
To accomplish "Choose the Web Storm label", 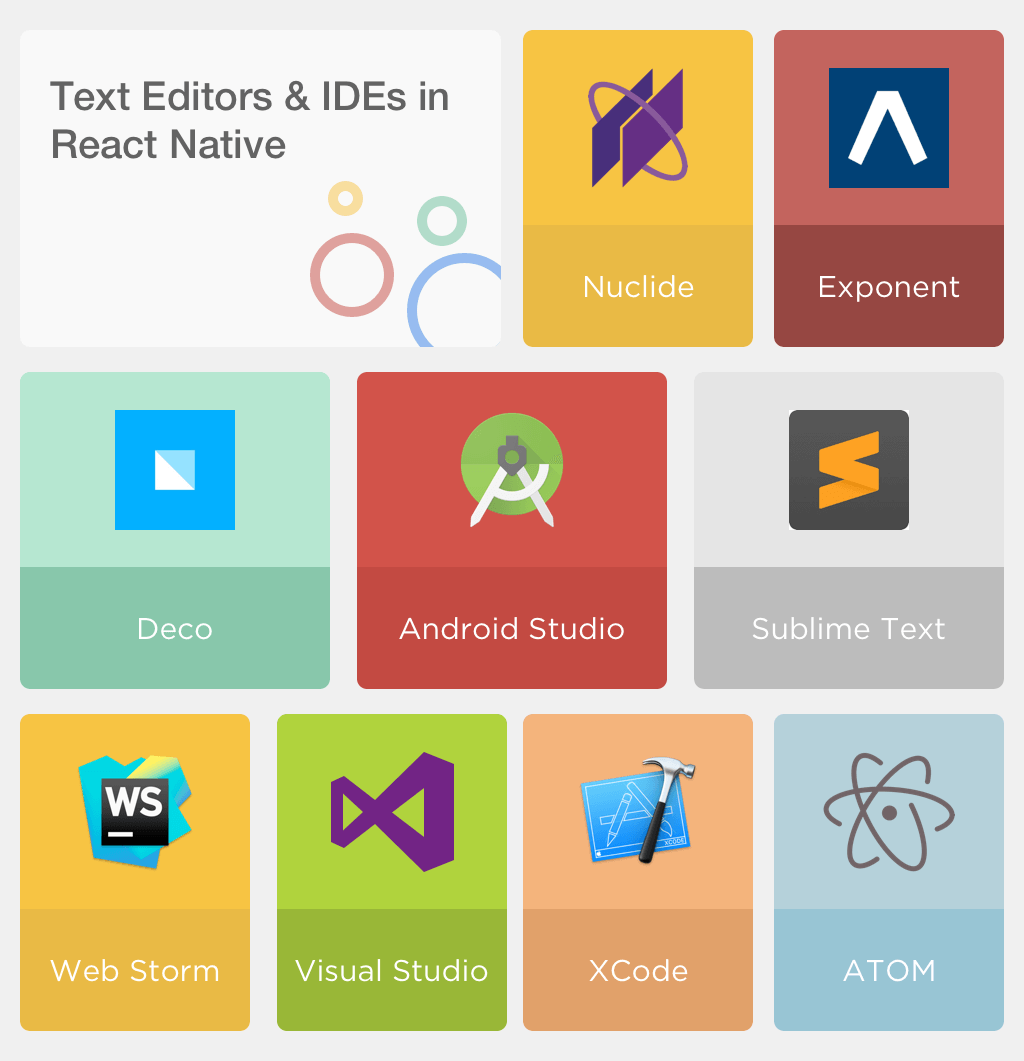I will (135, 970).
